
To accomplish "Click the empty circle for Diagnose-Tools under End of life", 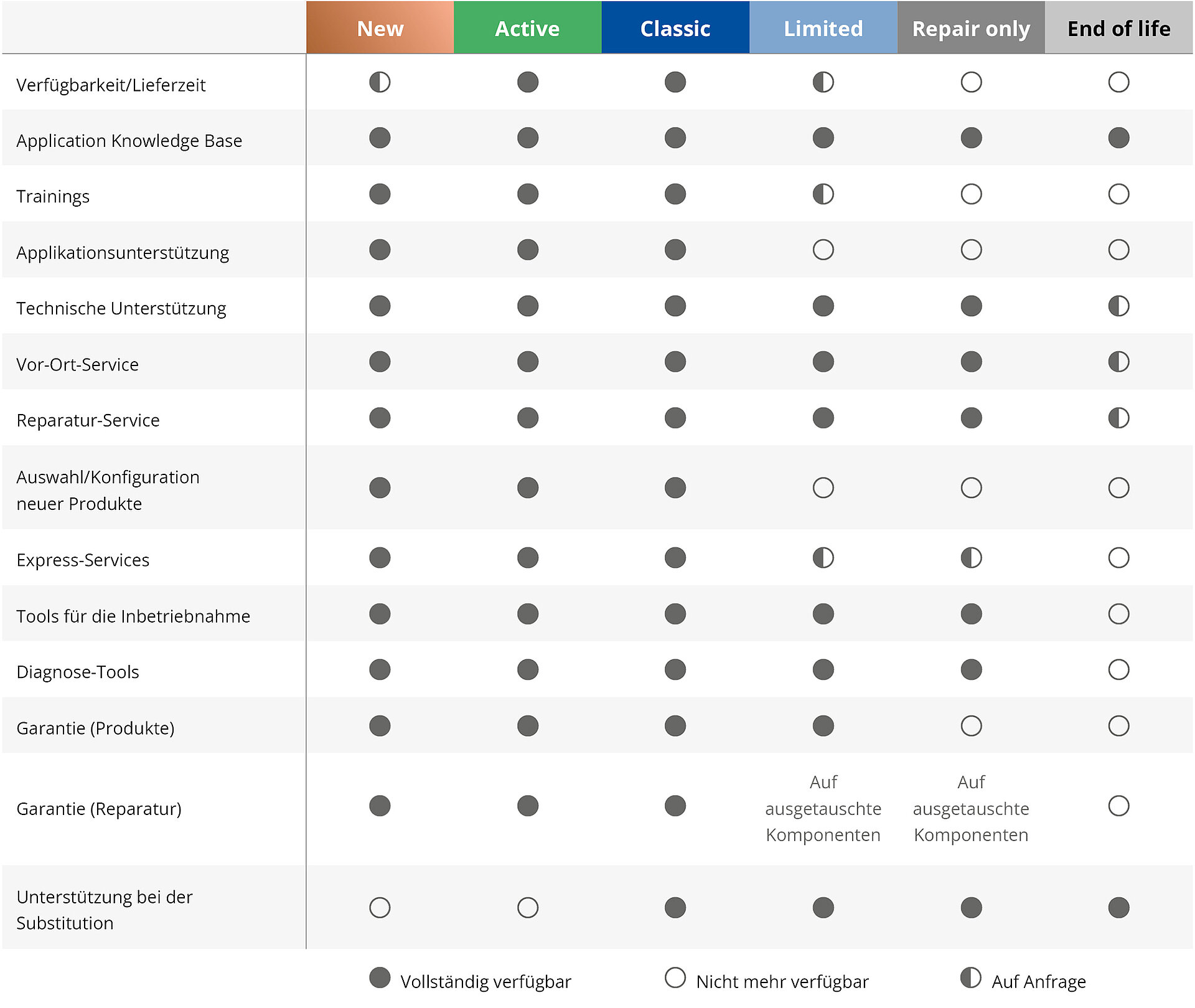I will tap(1118, 670).
